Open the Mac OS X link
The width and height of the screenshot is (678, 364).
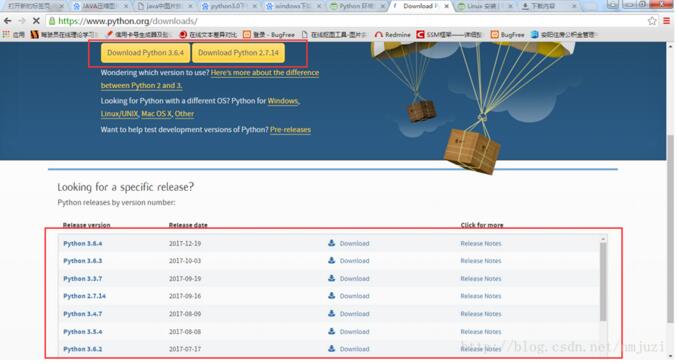(157, 114)
